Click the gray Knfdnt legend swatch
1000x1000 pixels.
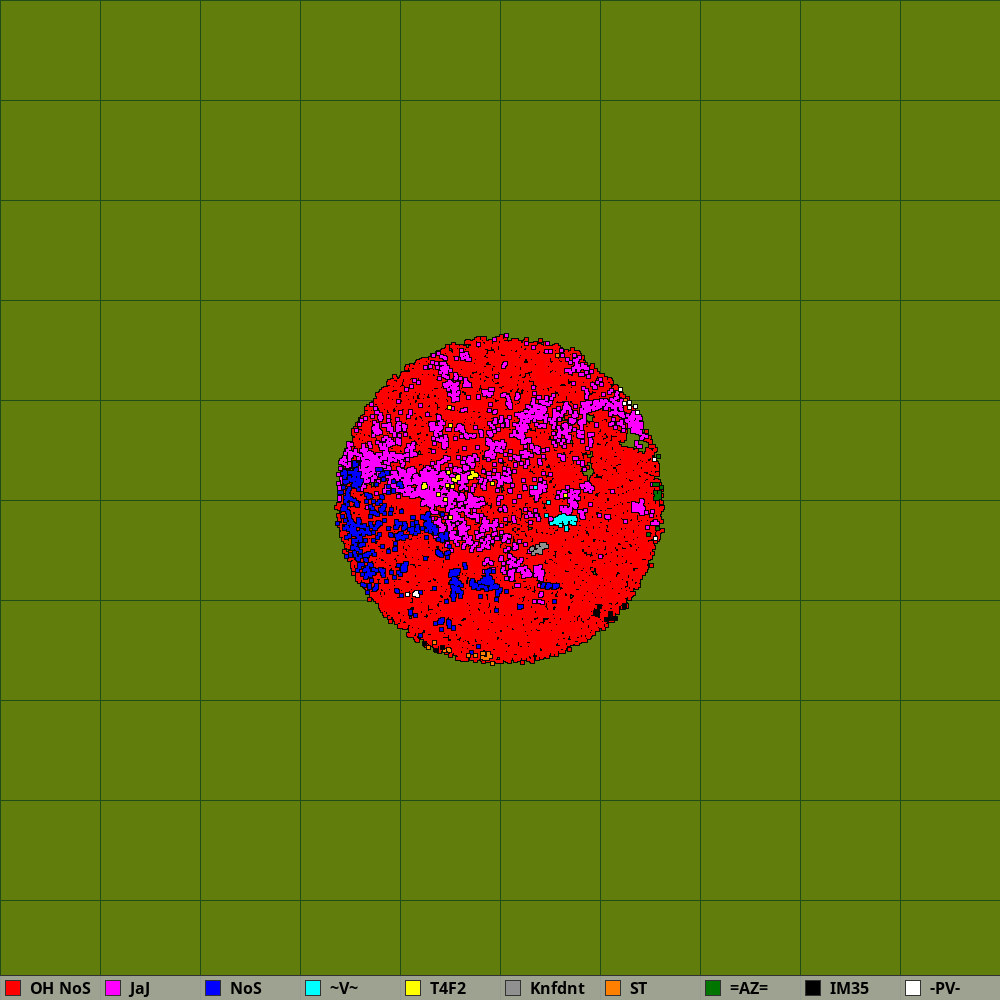(x=513, y=988)
